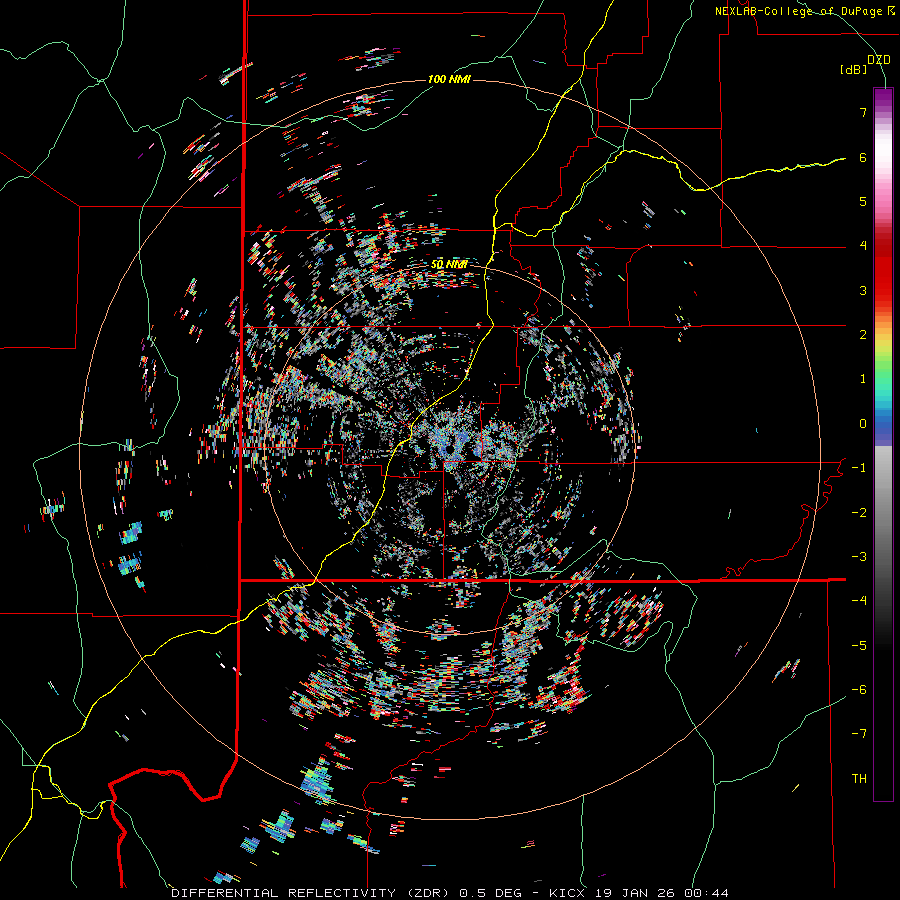
Task: Click the -7 value on the colorbar
Action: [x=859, y=734]
